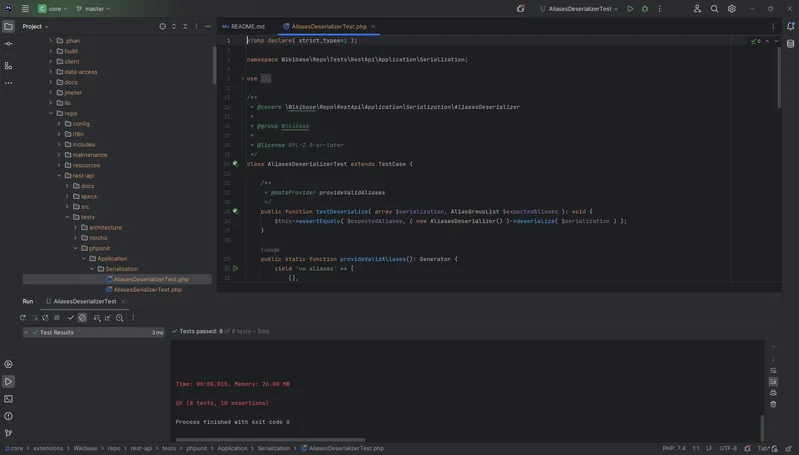Viewport: 799px width, 455px height.
Task: Collapse the Test Results node
Action: point(26,333)
